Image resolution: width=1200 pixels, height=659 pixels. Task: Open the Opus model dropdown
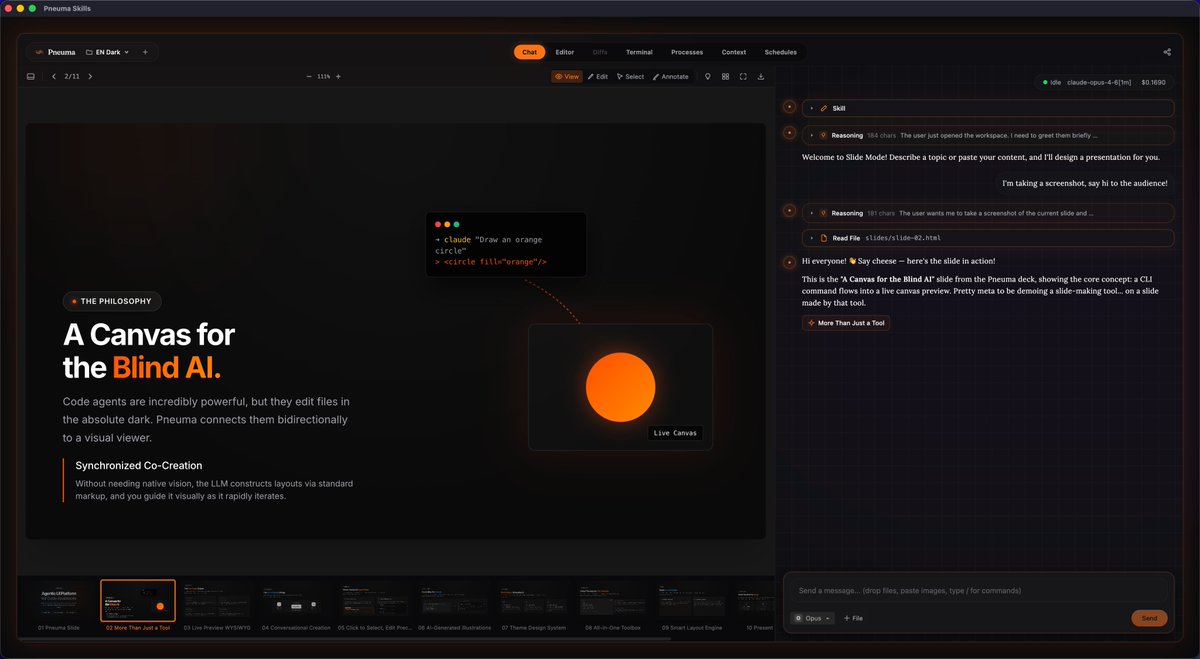813,618
